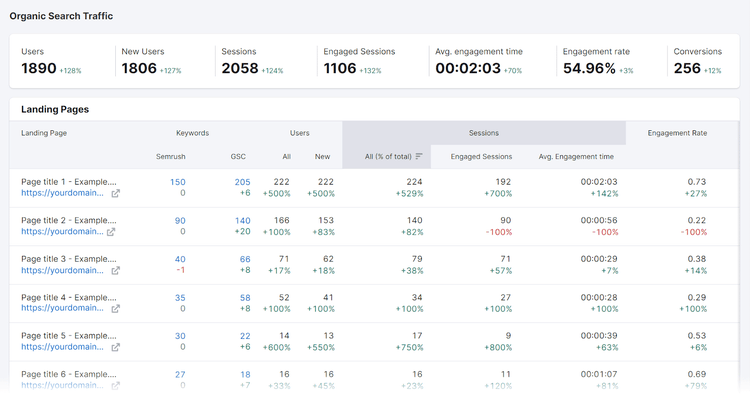This screenshot has height=396, width=750.
Task: Click the Landing Page column header
Action: pyautogui.click(x=44, y=133)
